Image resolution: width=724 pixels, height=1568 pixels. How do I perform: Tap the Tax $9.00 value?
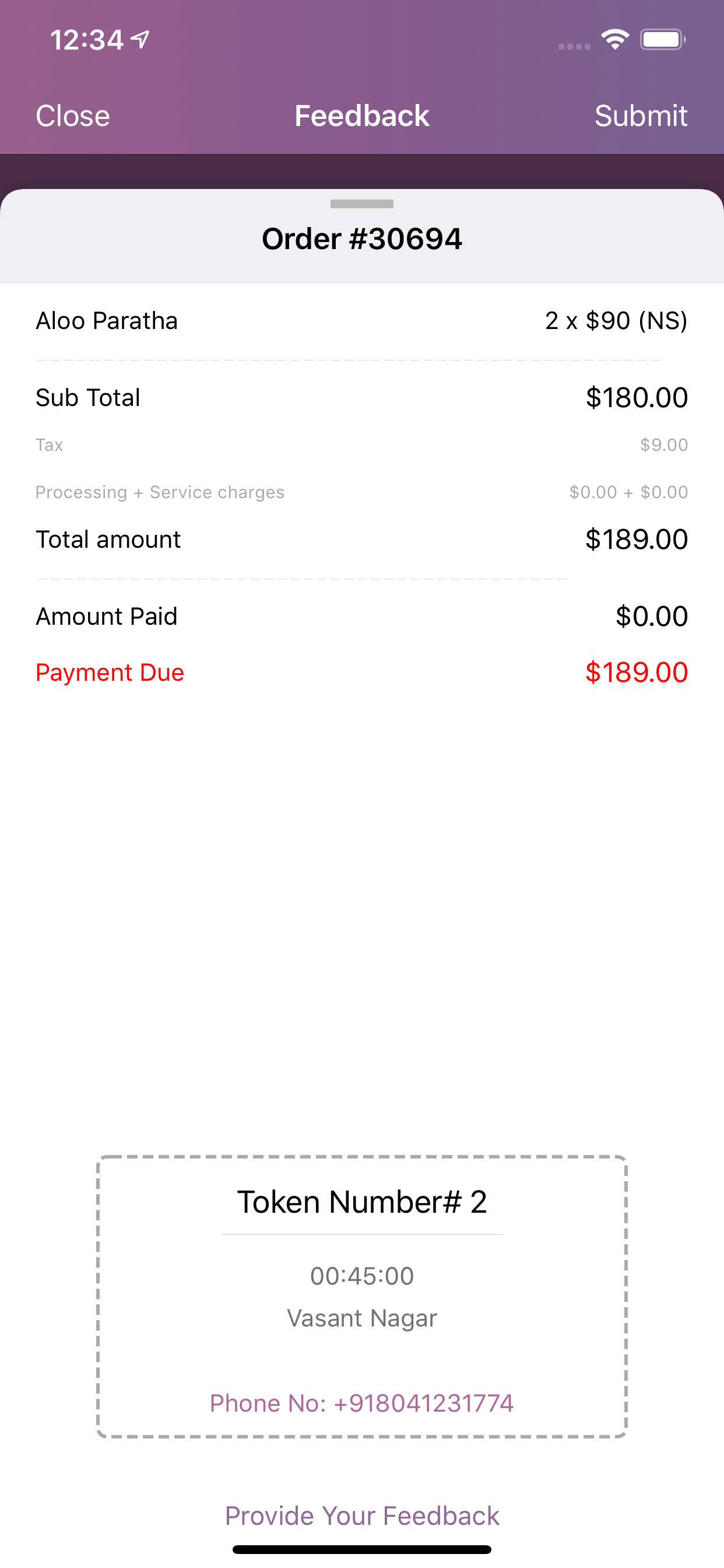click(664, 445)
